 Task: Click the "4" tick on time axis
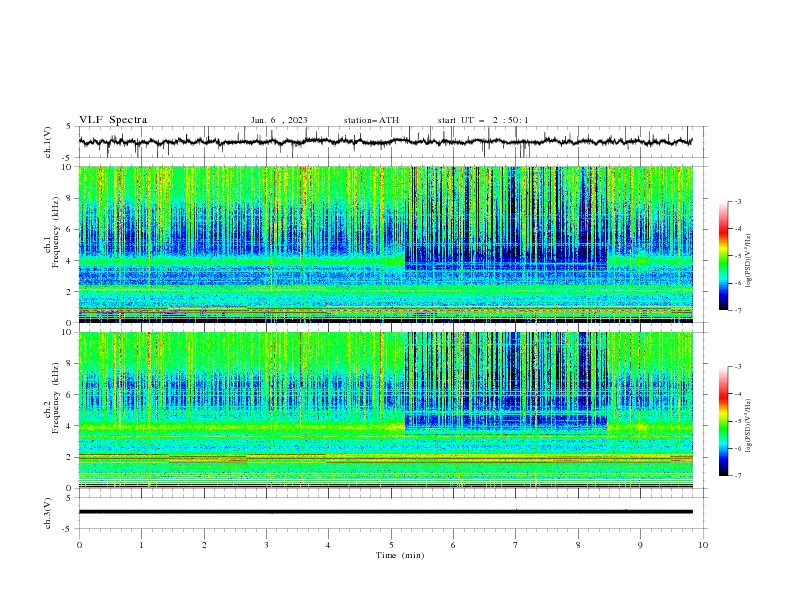tap(328, 545)
